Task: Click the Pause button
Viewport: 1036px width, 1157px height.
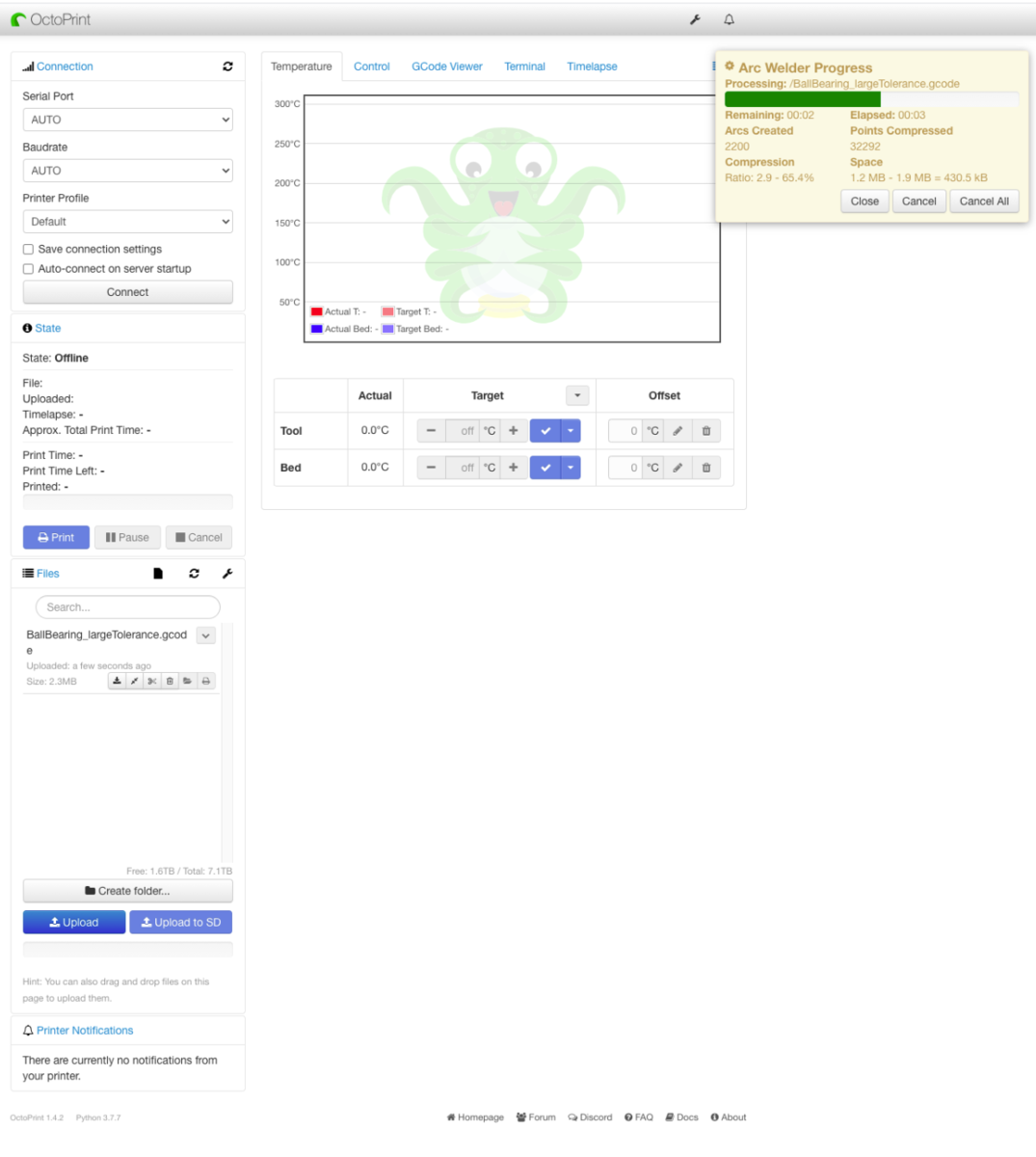Action: coord(127,537)
